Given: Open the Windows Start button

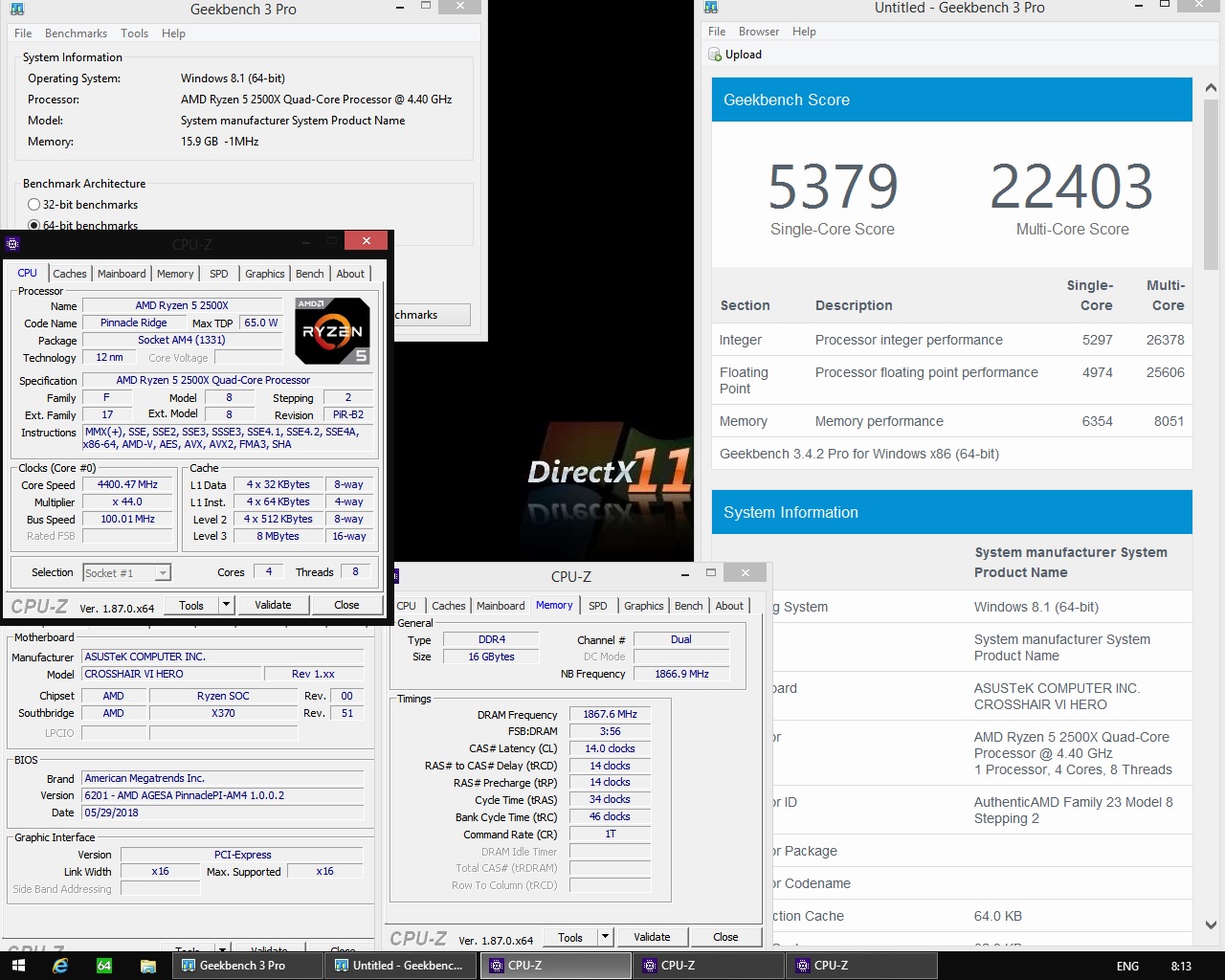Looking at the screenshot, I should point(18,966).
